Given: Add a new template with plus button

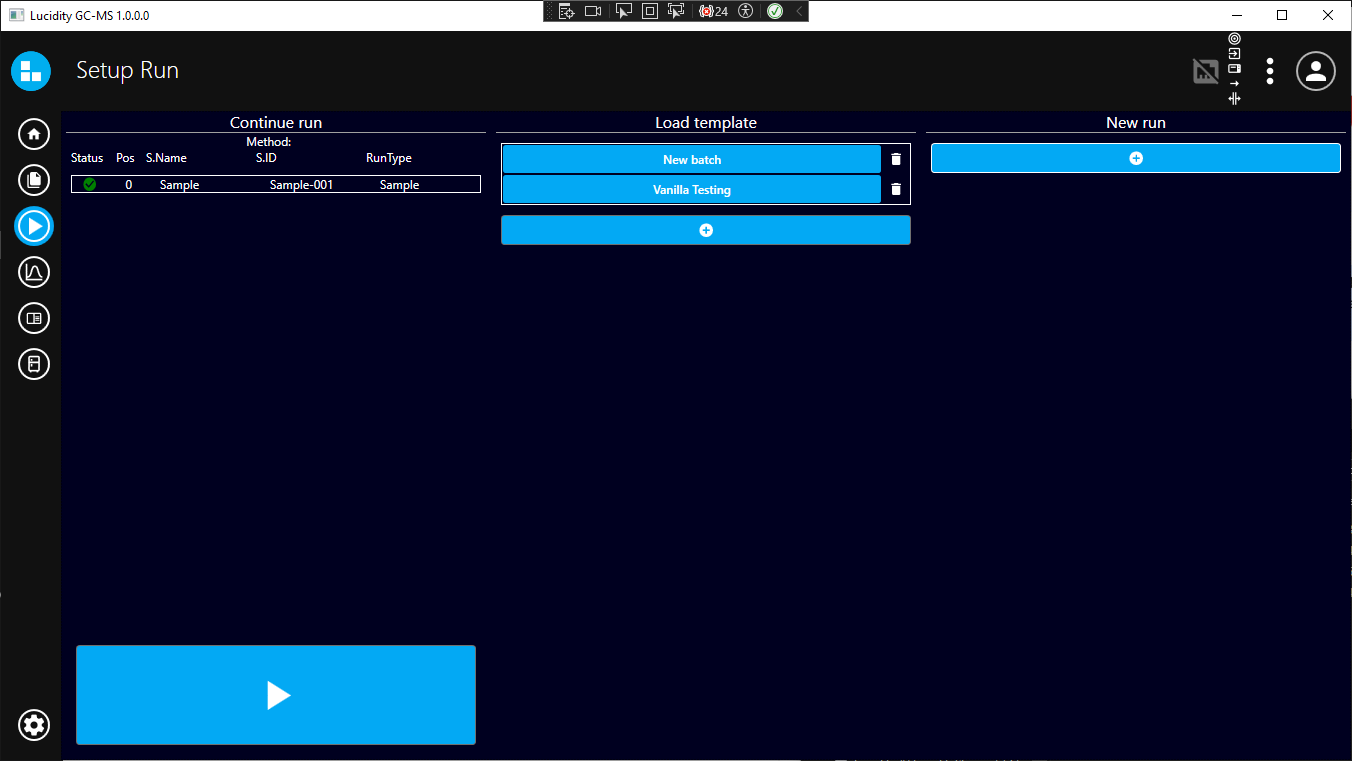Looking at the screenshot, I should tap(705, 230).
